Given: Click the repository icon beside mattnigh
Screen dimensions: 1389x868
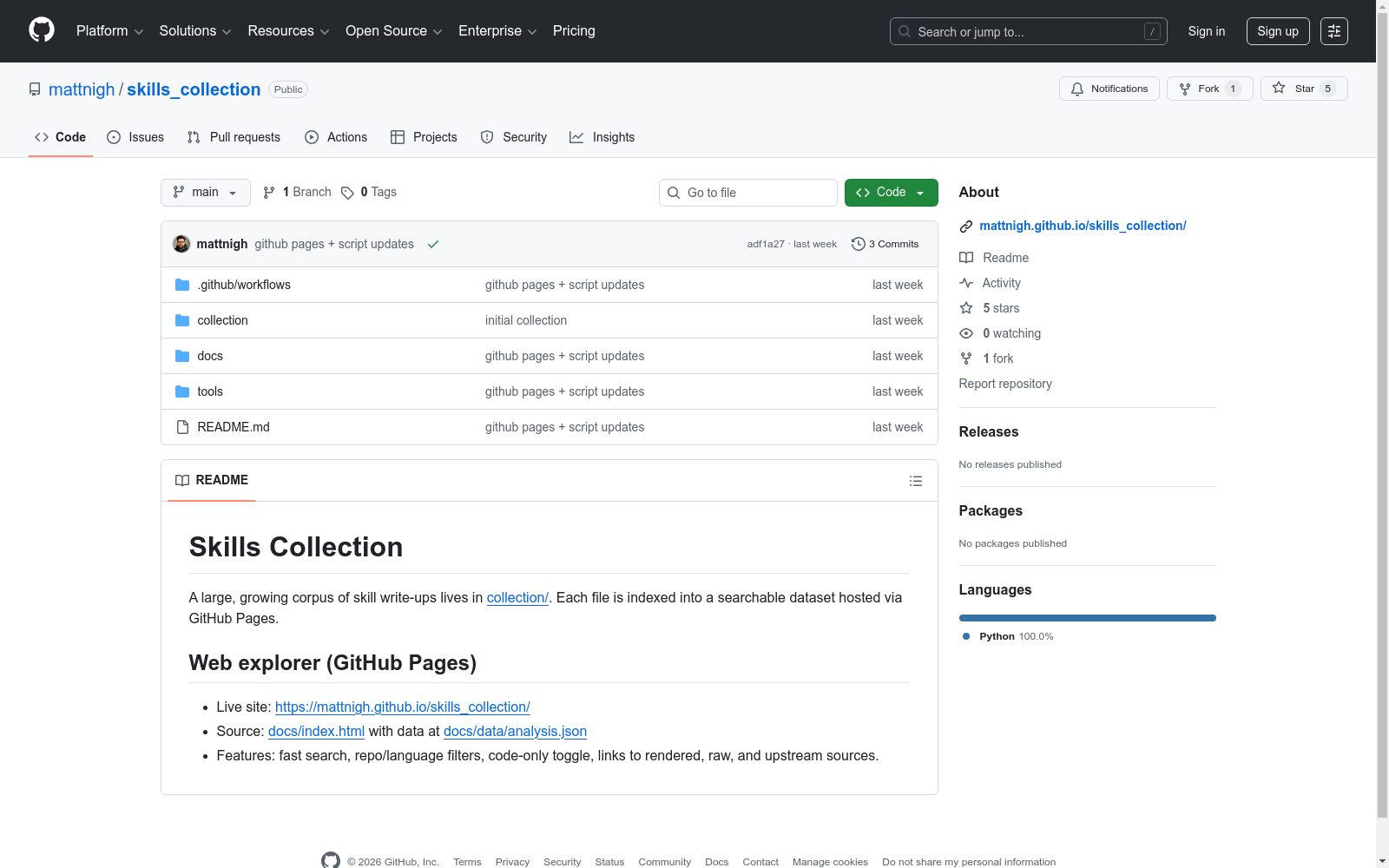Looking at the screenshot, I should coord(35,89).
